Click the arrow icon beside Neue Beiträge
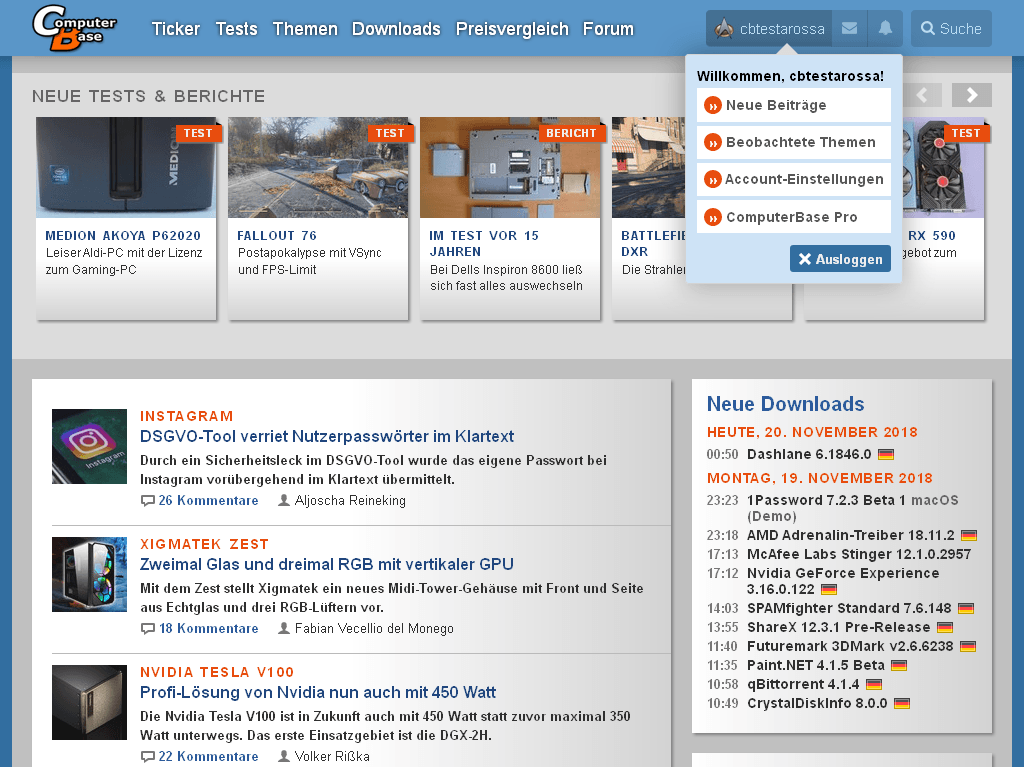This screenshot has width=1024, height=767. [712, 105]
